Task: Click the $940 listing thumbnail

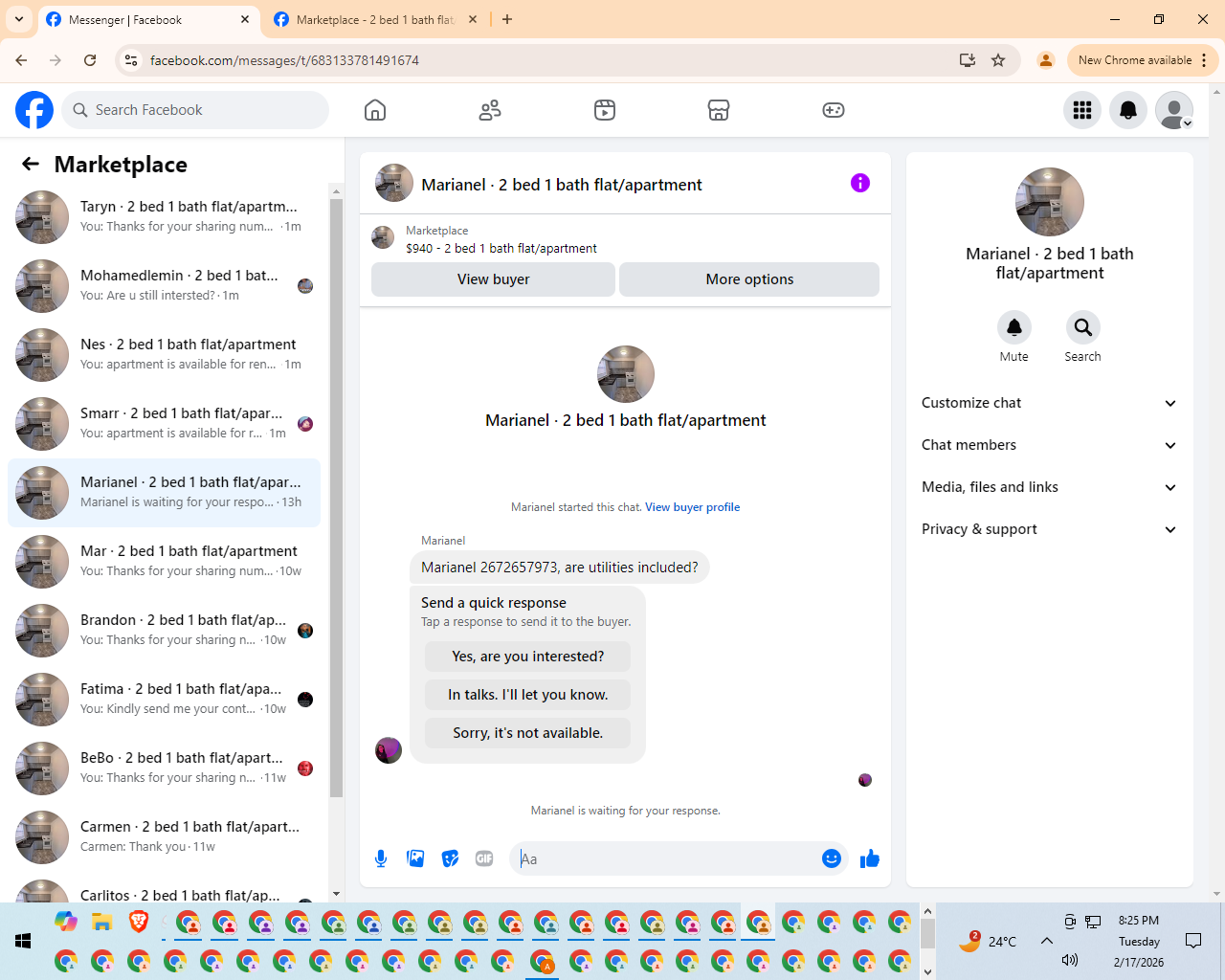Action: pos(383,237)
